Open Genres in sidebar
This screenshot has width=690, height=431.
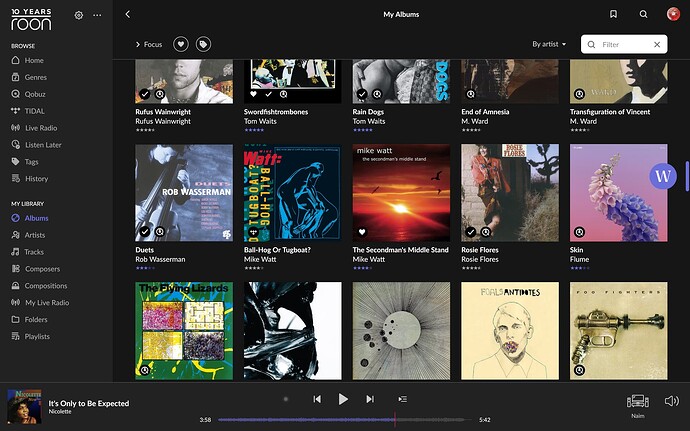29,77
